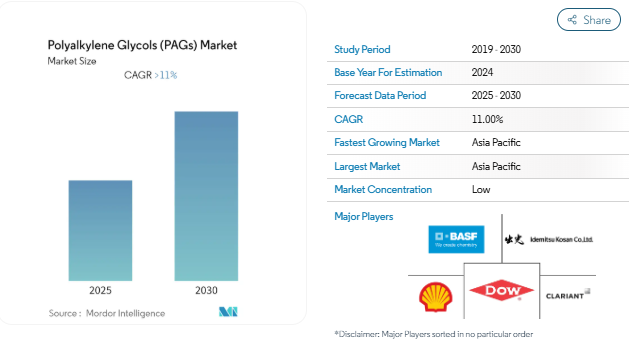Viewport: 631px width, 360px height.
Task: Click the CAGR >11% chart annotation
Action: [x=151, y=75]
